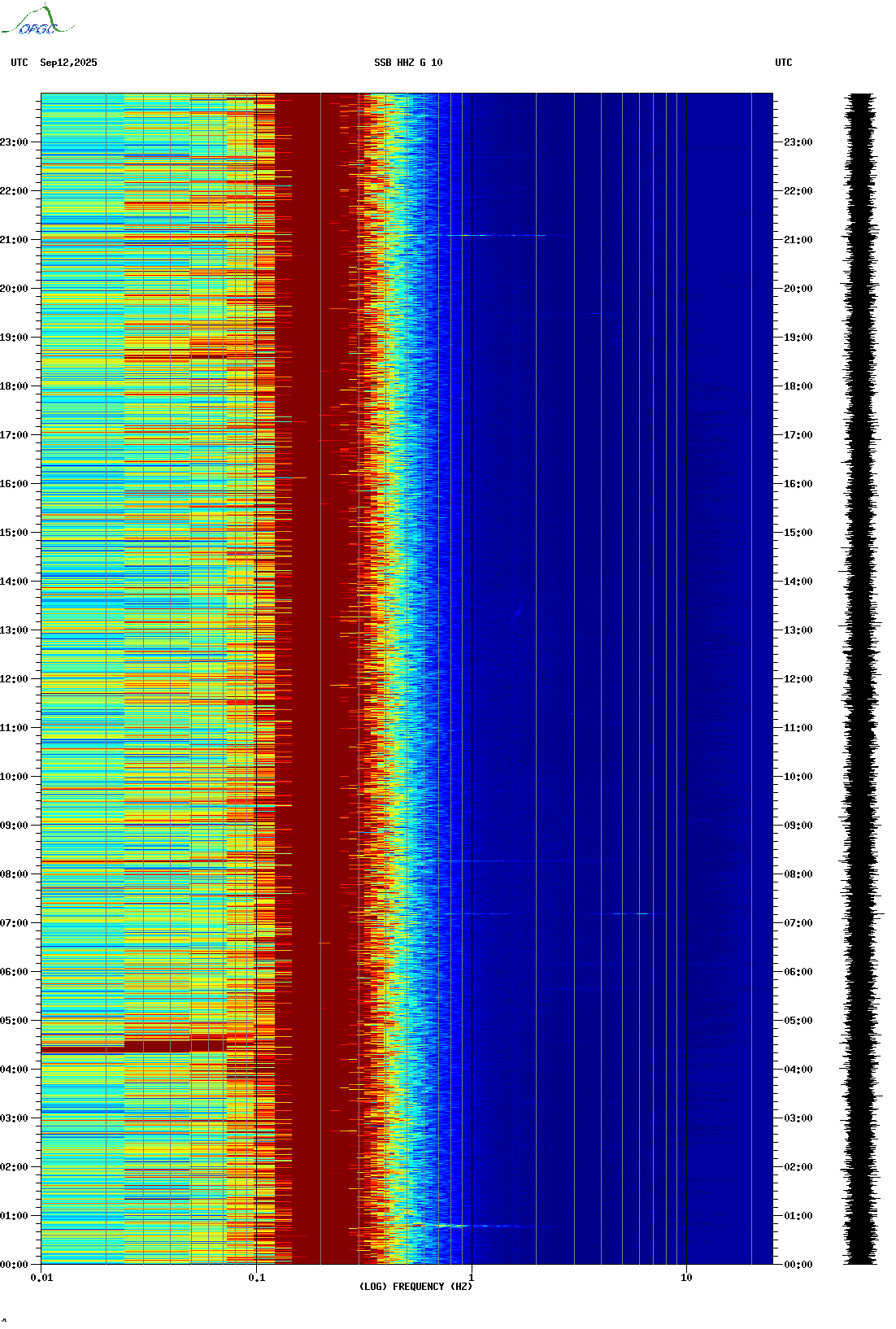Click the left axis 18:00 label
Viewport: 896px width, 1329px height.
click(14, 386)
